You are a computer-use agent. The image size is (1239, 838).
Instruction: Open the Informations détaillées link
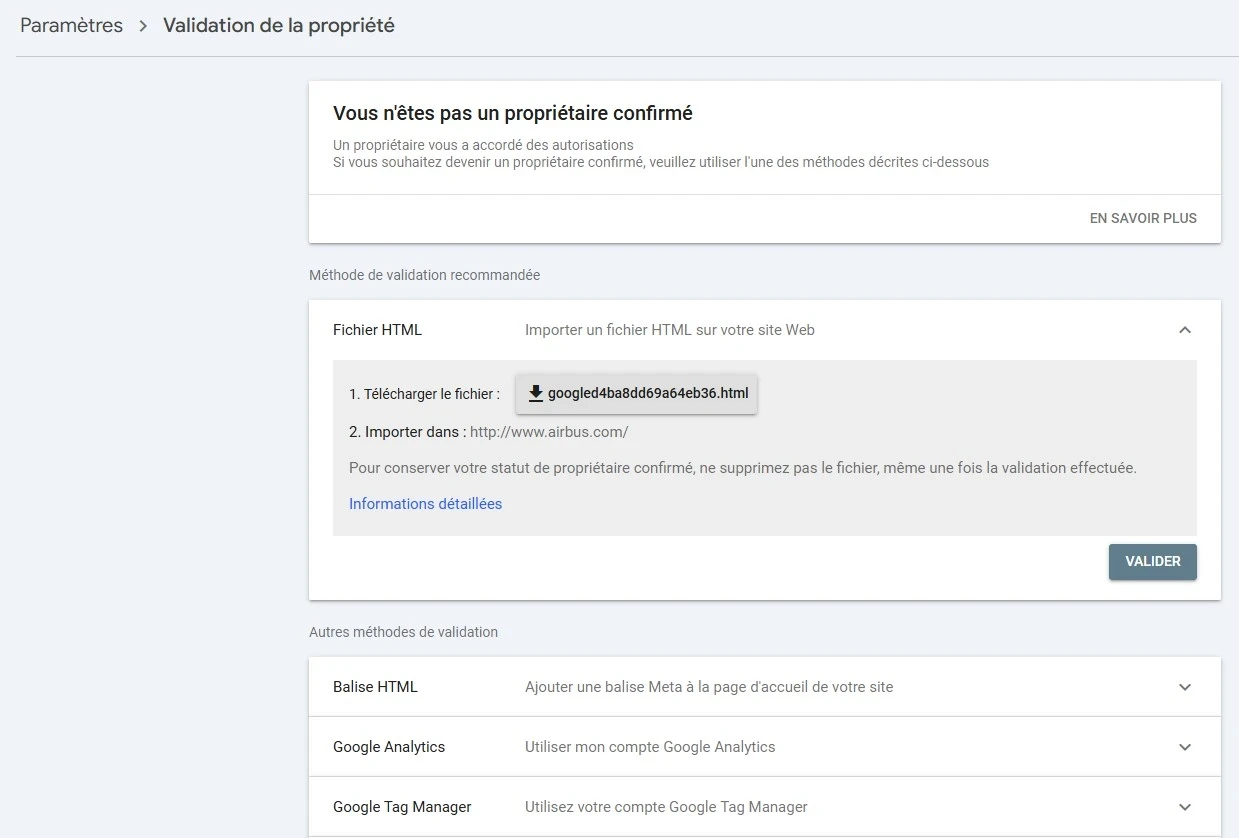tap(425, 503)
